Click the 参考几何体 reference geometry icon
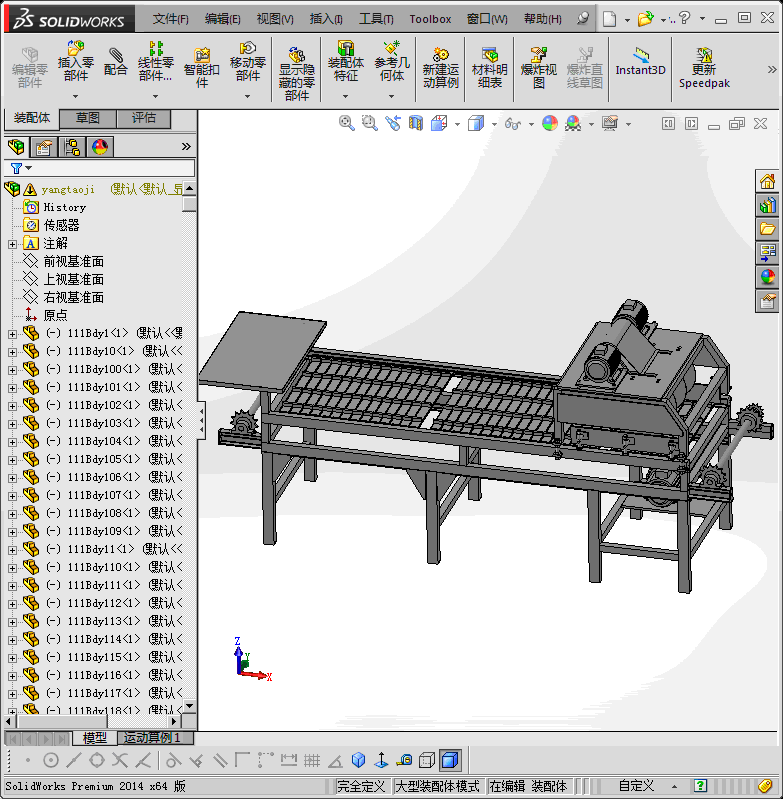Screen dimensions: 783x799 coord(391,61)
